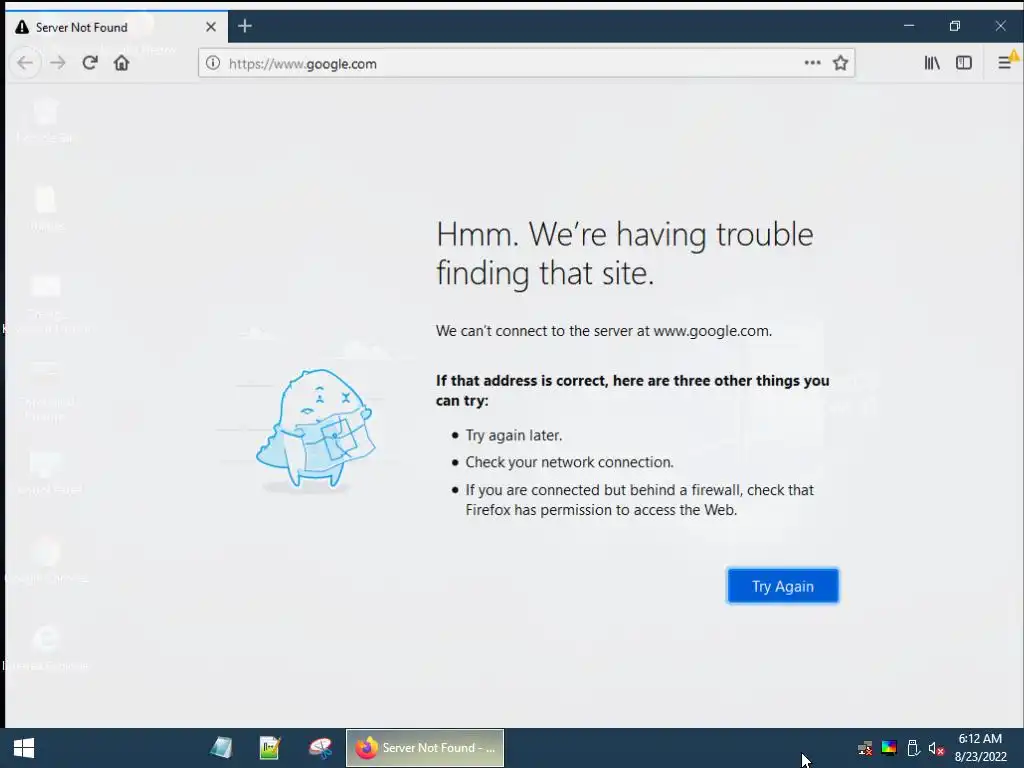Open the page actions three-dot menu
Viewport: 1024px width, 768px height.
pos(812,63)
